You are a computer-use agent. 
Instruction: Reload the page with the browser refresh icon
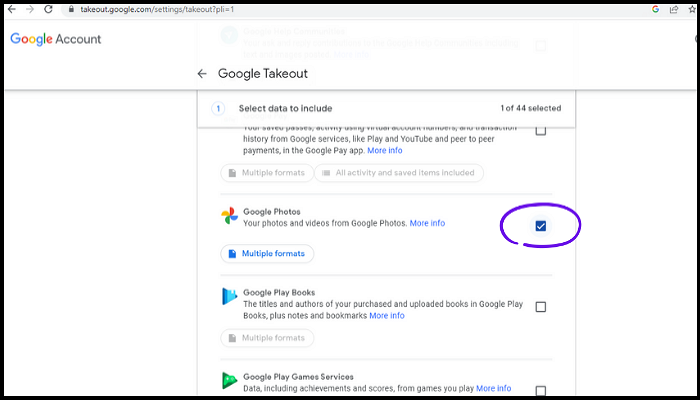tap(48, 9)
